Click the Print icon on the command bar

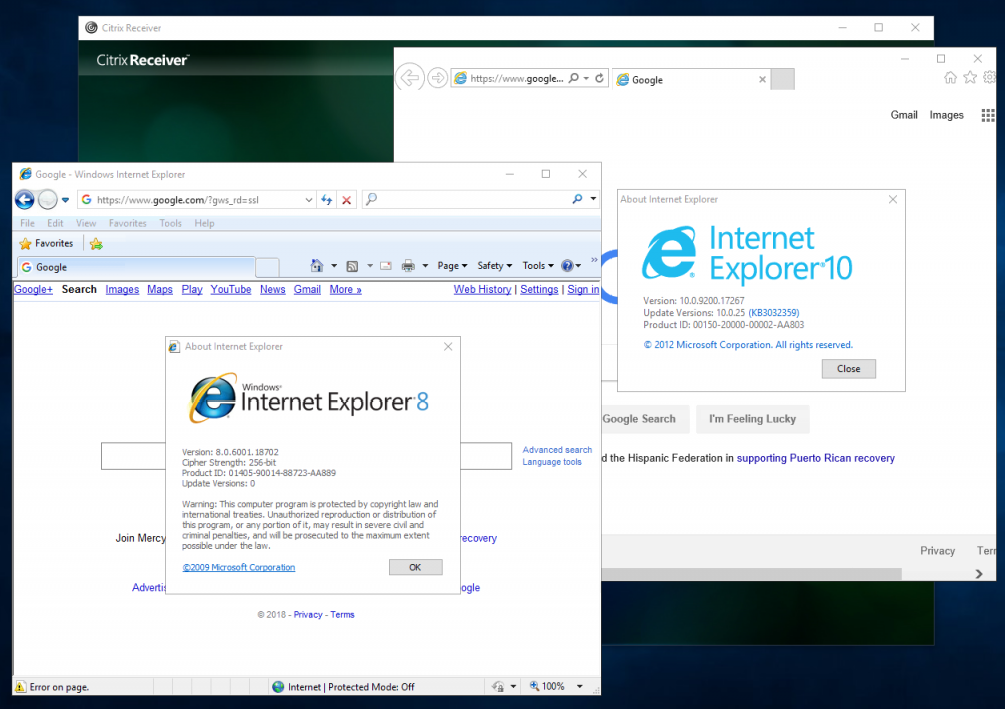408,265
